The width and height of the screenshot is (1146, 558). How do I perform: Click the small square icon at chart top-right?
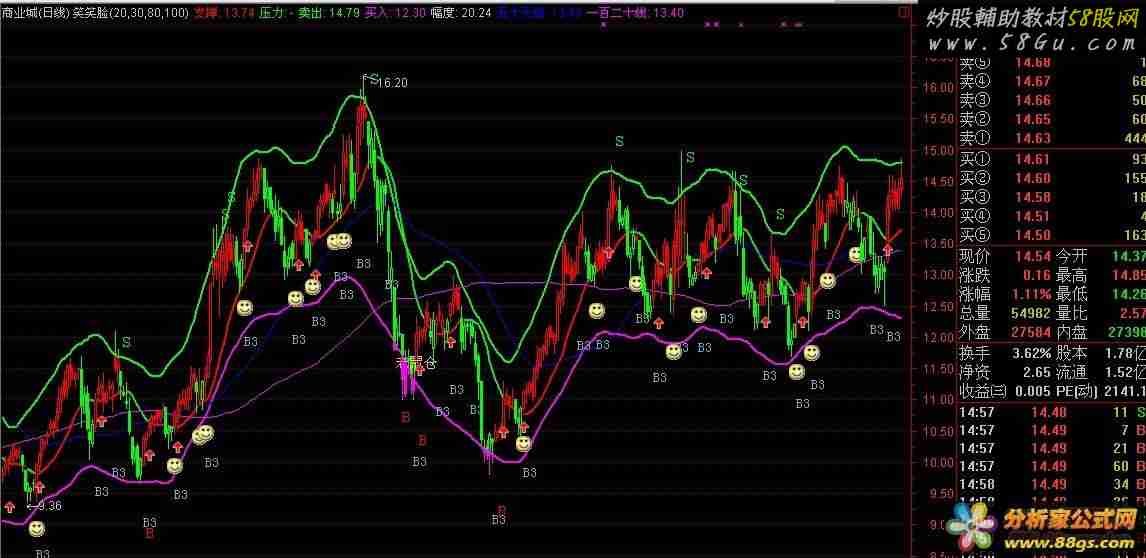point(906,12)
